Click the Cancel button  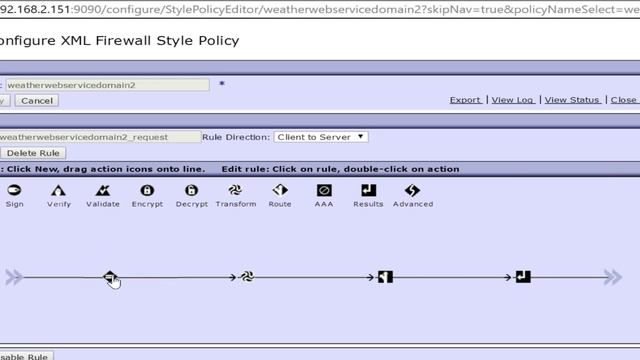[x=37, y=101]
